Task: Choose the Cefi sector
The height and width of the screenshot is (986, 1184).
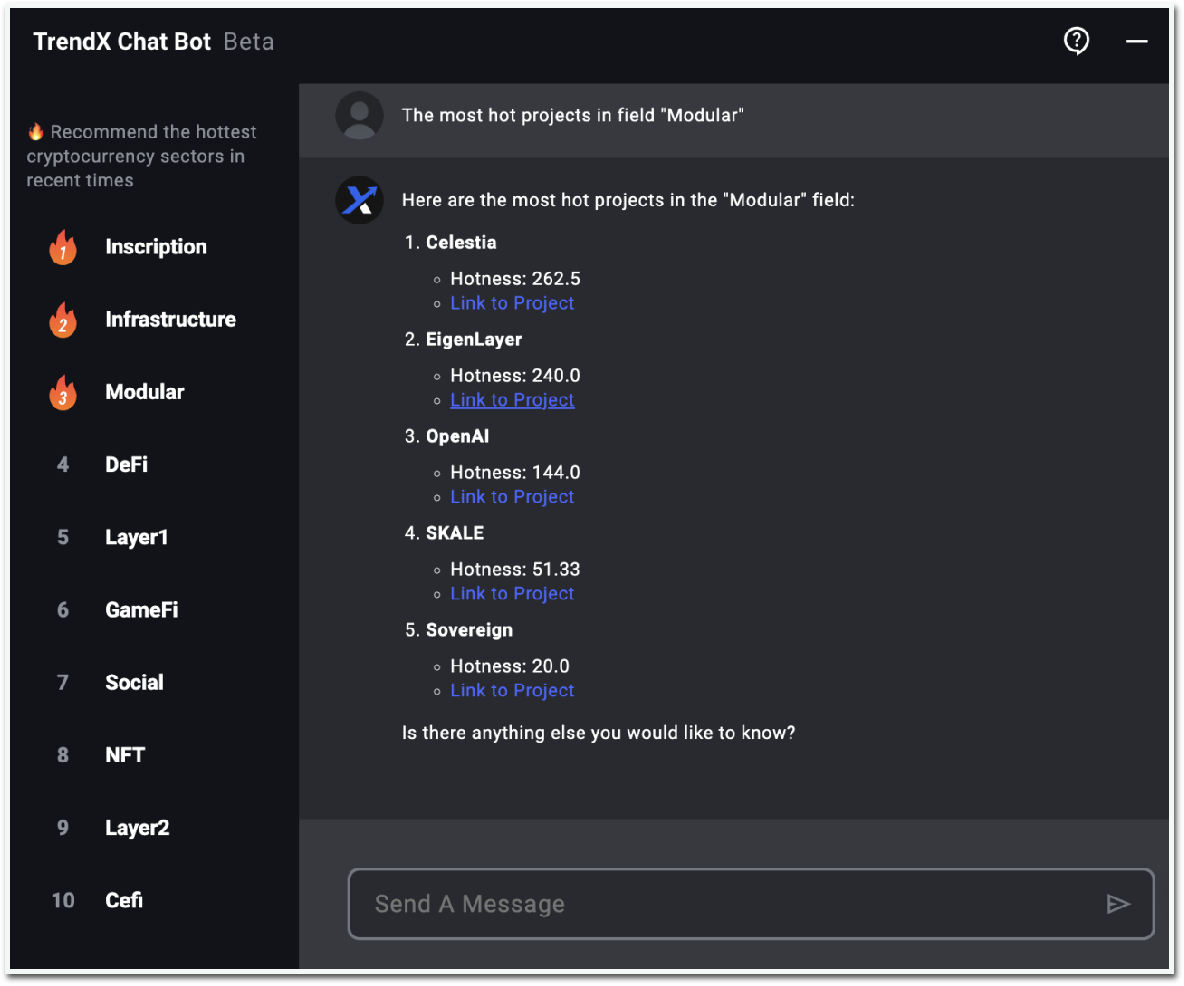Action: pos(124,900)
